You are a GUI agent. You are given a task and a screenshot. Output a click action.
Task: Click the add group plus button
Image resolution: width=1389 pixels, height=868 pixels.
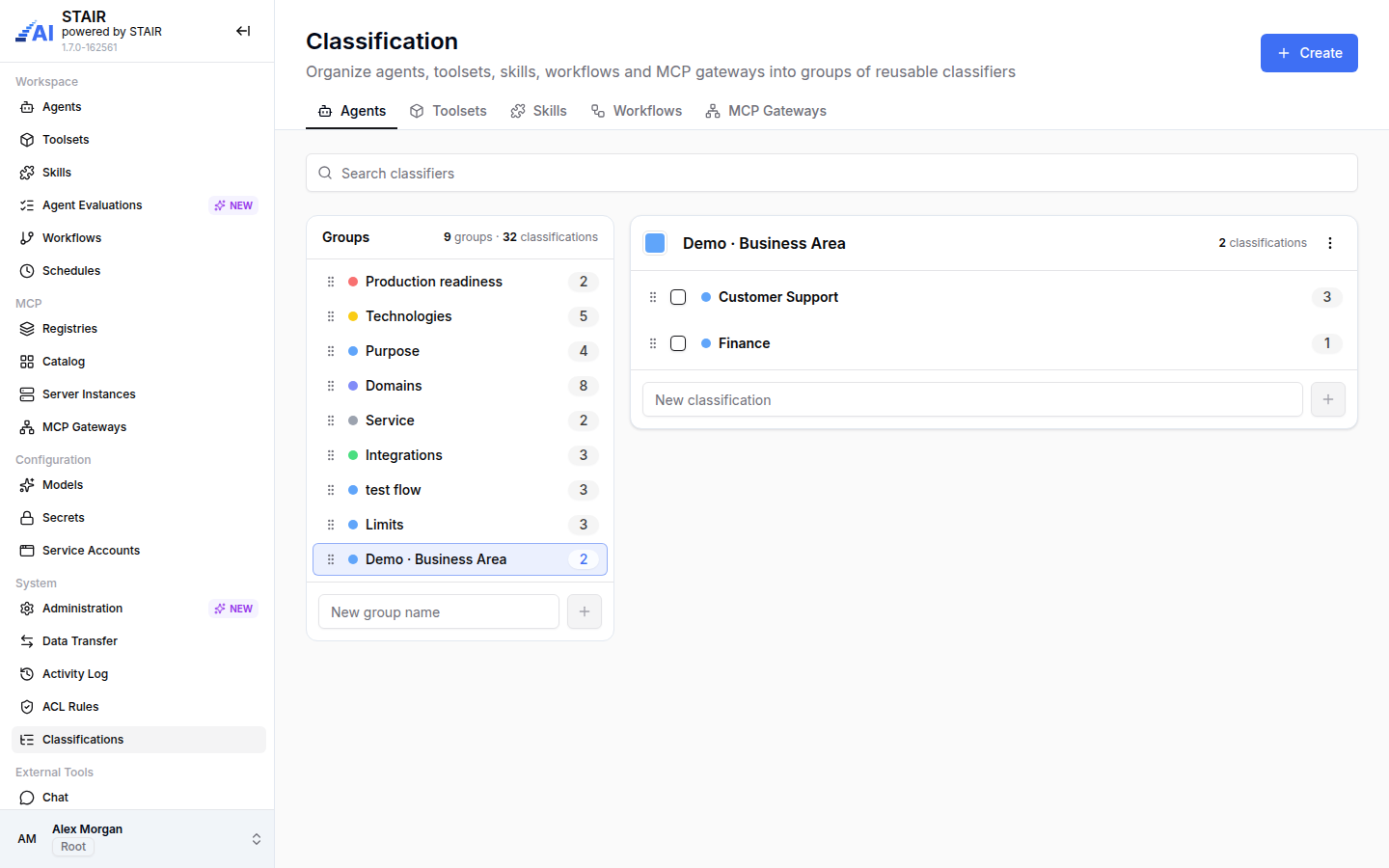[x=585, y=611]
